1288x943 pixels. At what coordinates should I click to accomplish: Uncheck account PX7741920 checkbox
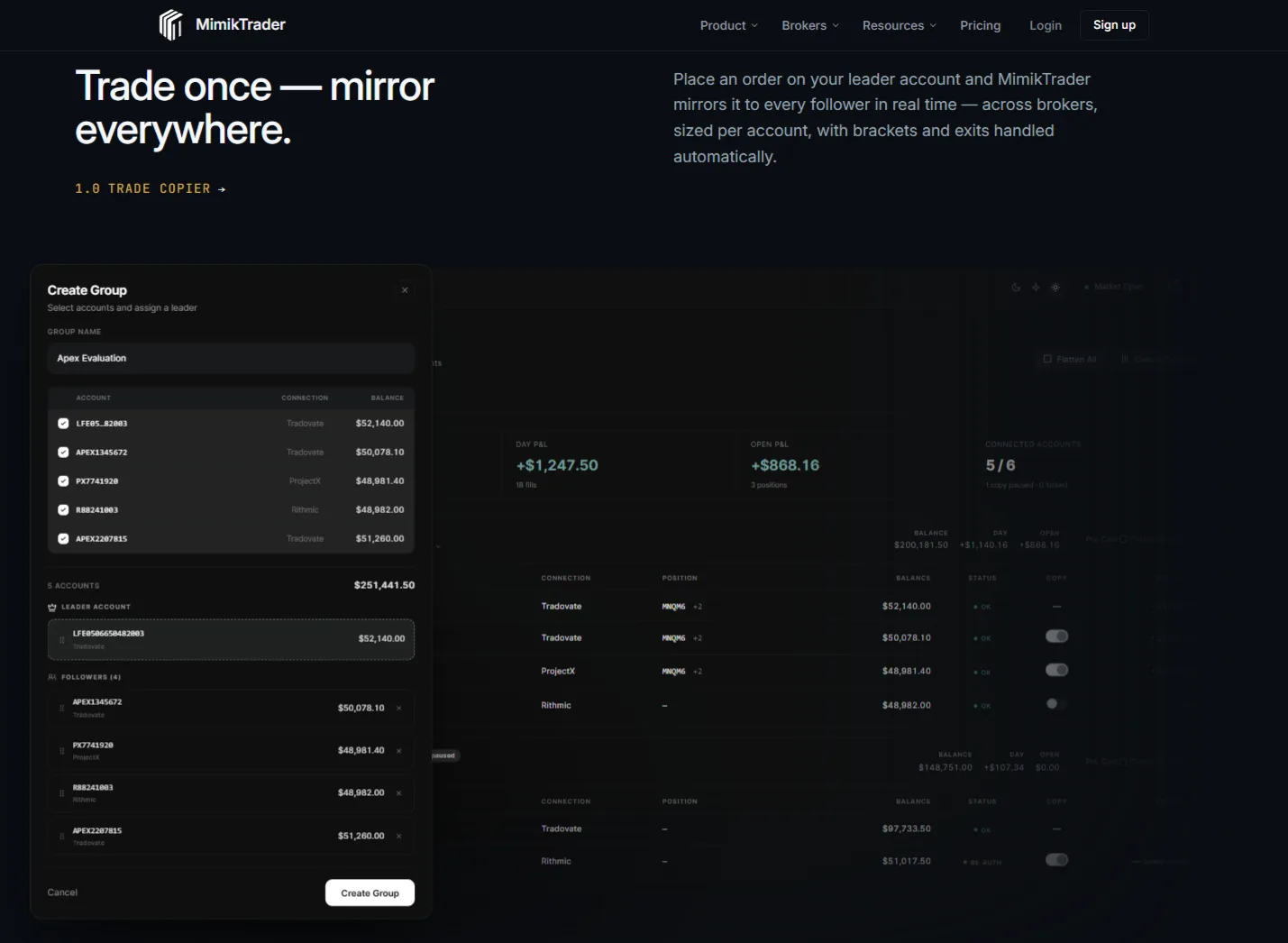(63, 481)
